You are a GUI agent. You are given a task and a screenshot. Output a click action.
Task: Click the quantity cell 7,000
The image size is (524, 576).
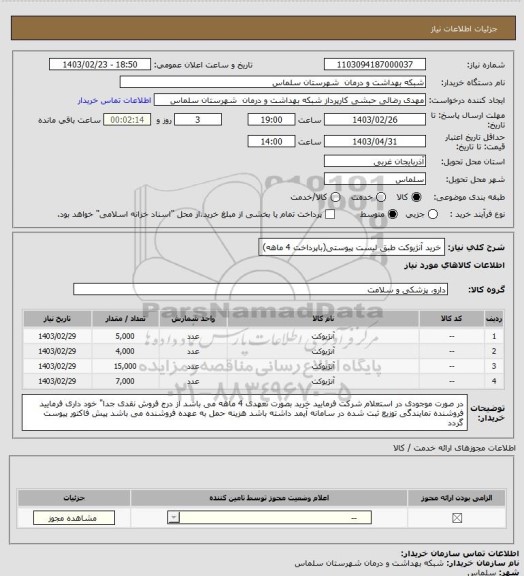(125, 382)
